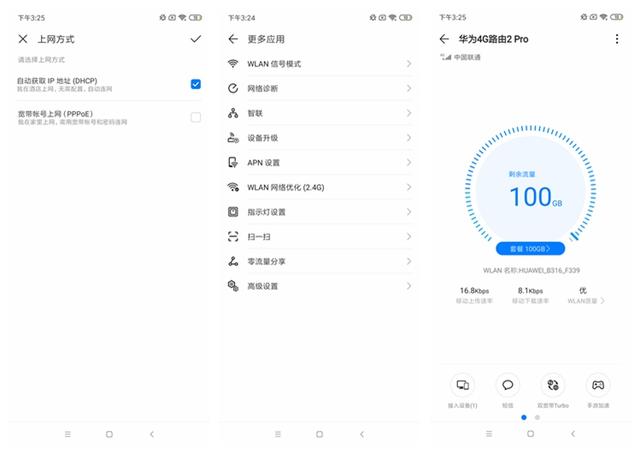Open the game acceleration gamepad icon
This screenshot has height=455, width=640.
coord(598,385)
